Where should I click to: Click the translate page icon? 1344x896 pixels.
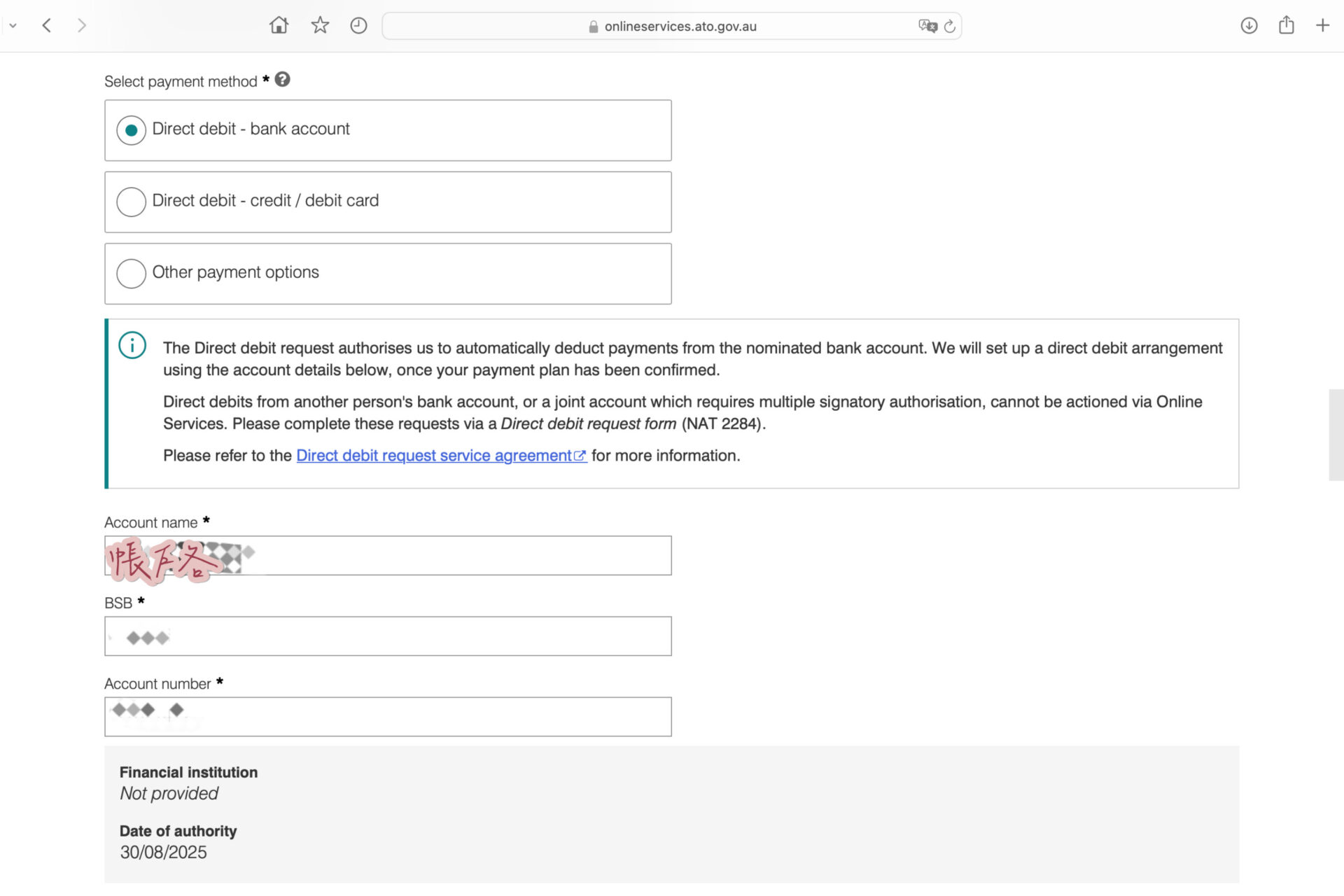tap(927, 26)
